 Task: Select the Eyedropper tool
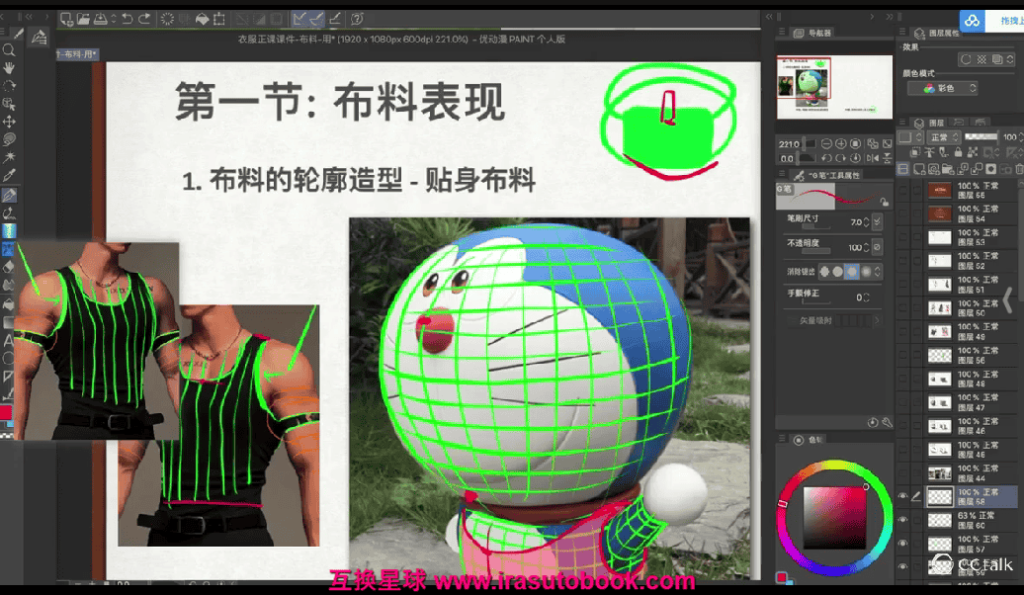tap(8, 176)
